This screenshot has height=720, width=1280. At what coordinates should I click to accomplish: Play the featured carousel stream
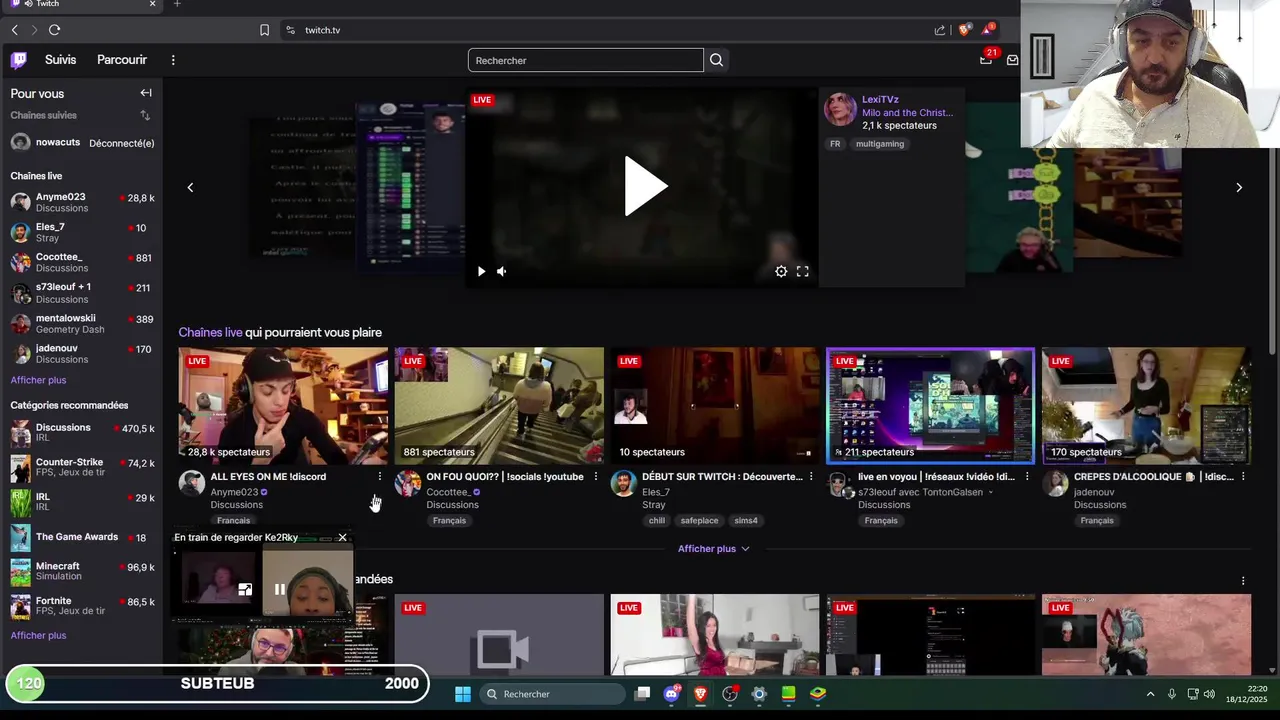[x=645, y=186]
